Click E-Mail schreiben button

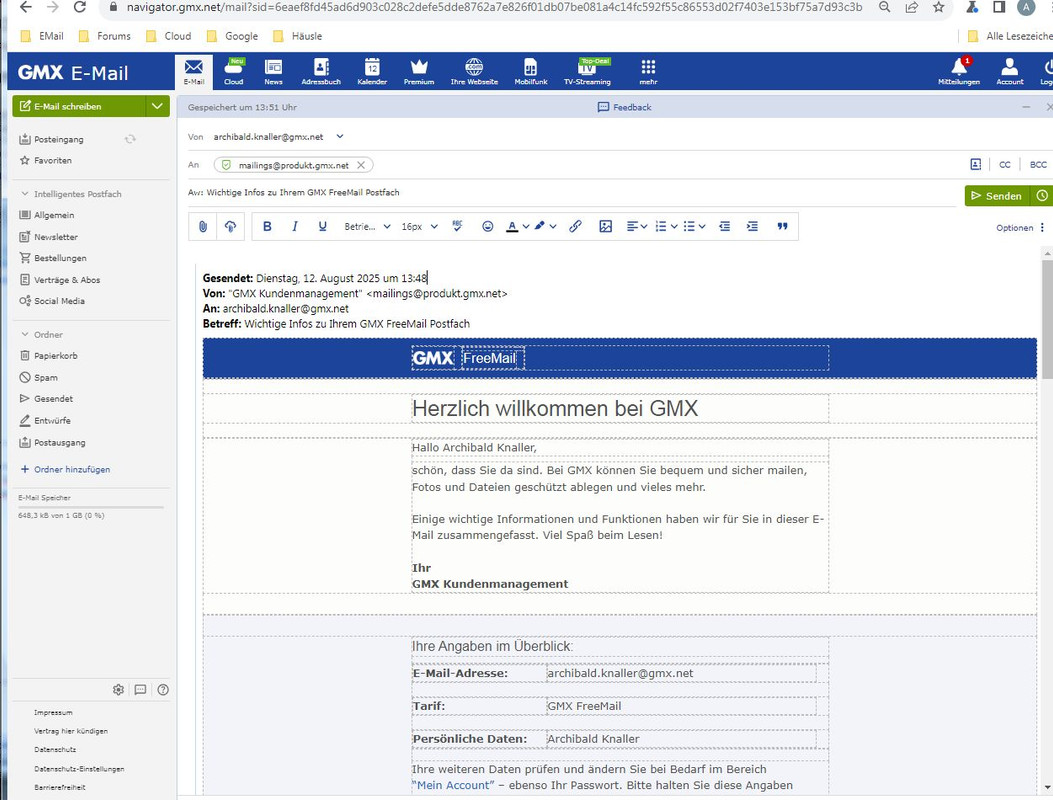pos(79,106)
